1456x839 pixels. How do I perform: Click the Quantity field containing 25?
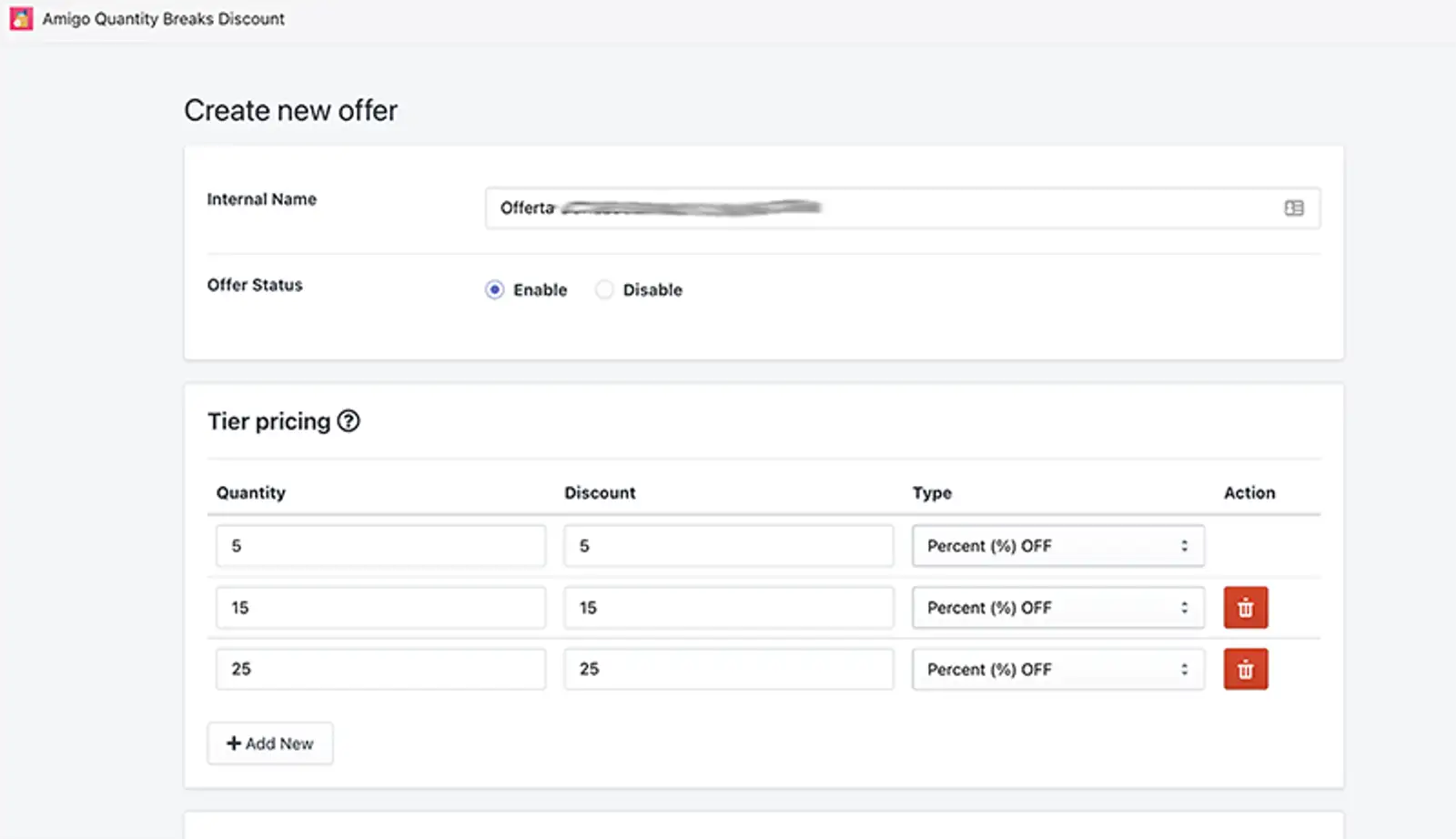tap(380, 670)
